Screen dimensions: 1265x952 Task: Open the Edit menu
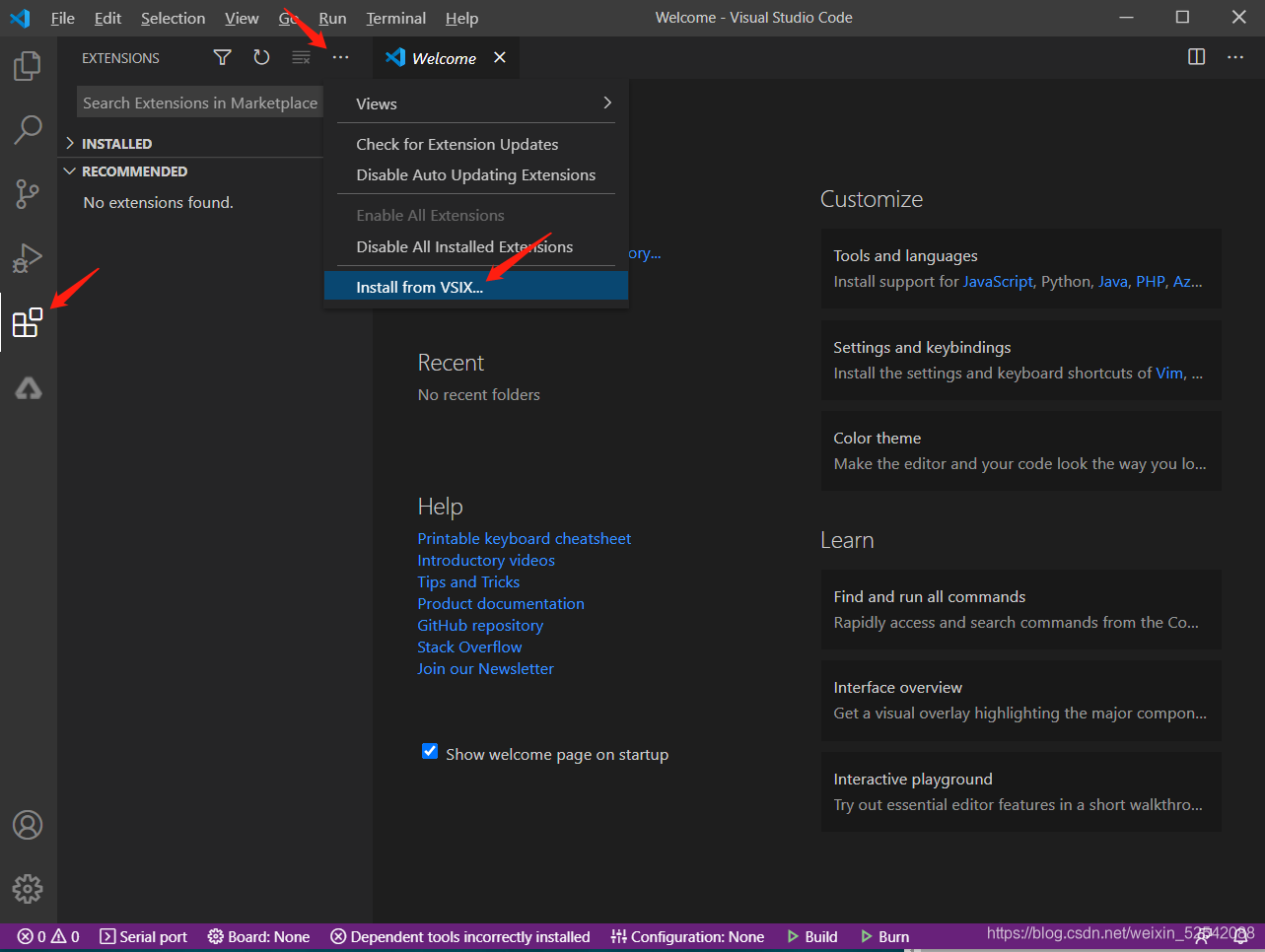(x=107, y=18)
